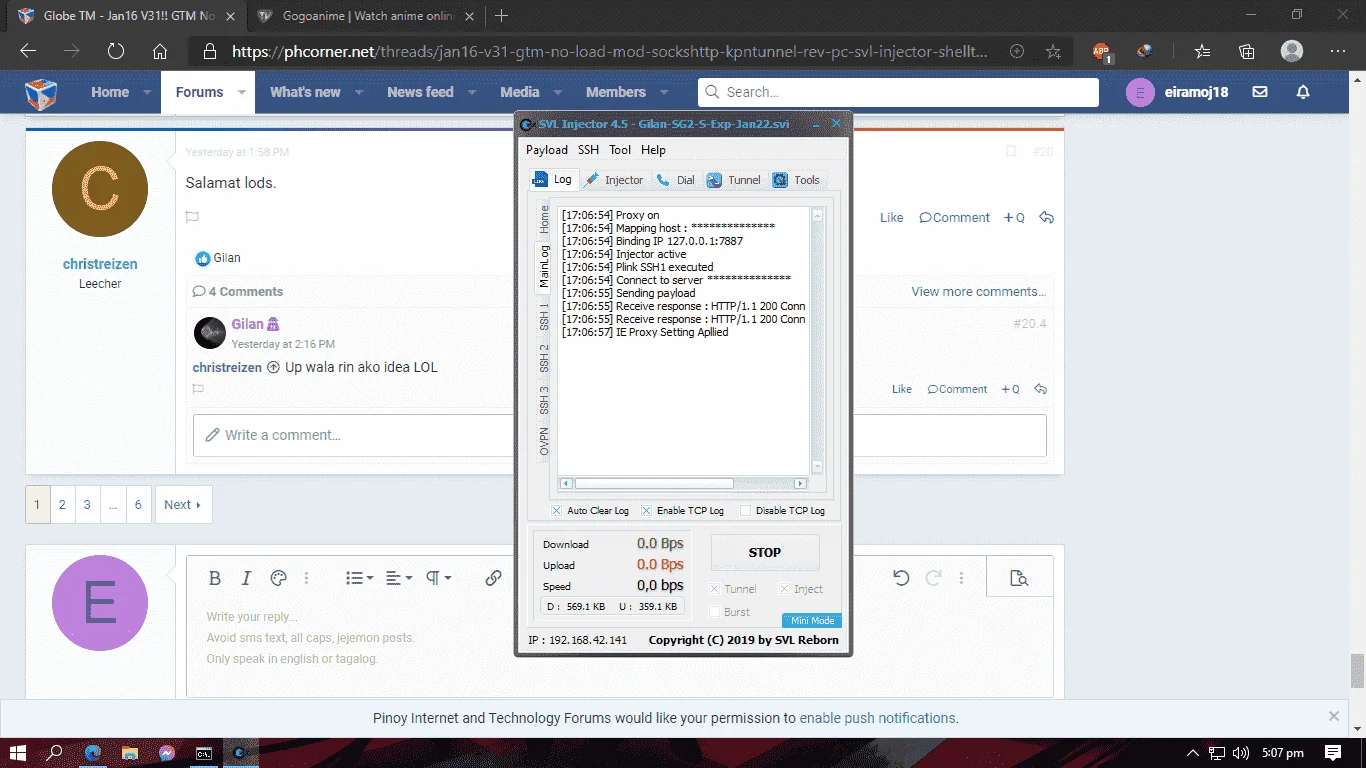
Task: Open Messenger from the Windows taskbar
Action: [166, 753]
